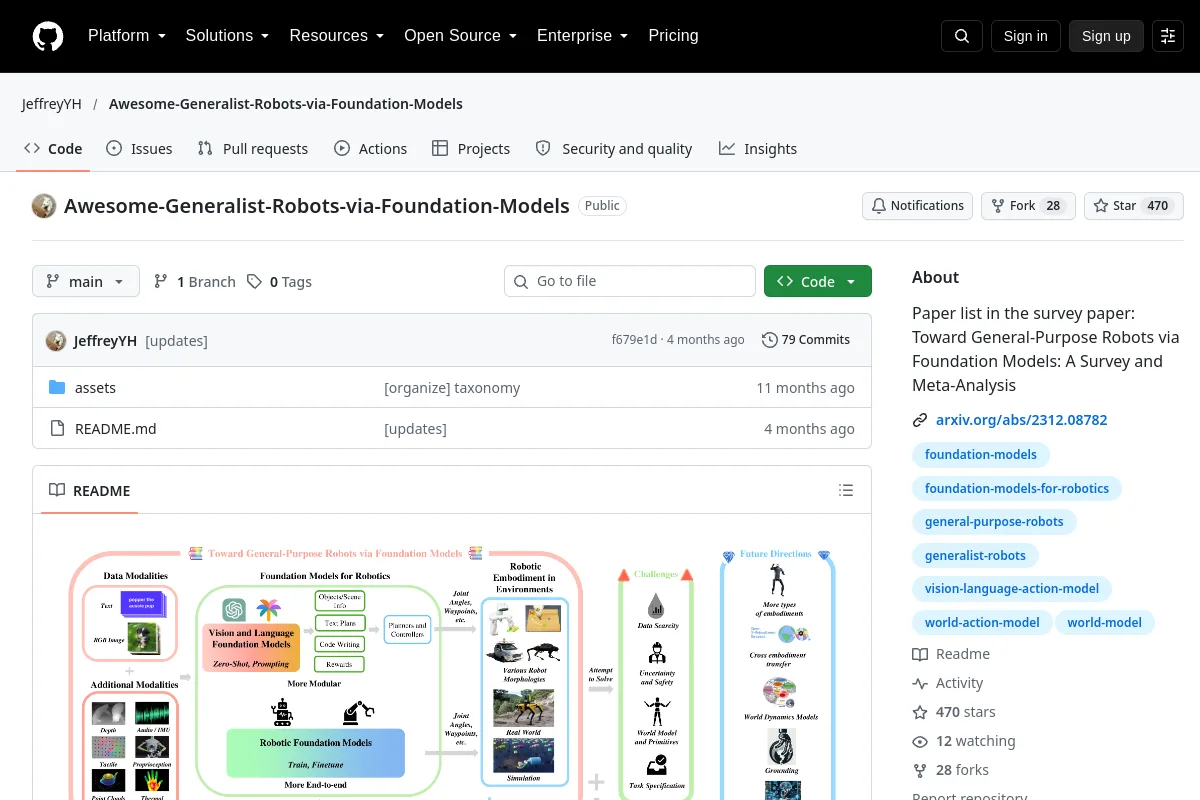Click the Sign up button
This screenshot has width=1200, height=800.
point(1106,36)
